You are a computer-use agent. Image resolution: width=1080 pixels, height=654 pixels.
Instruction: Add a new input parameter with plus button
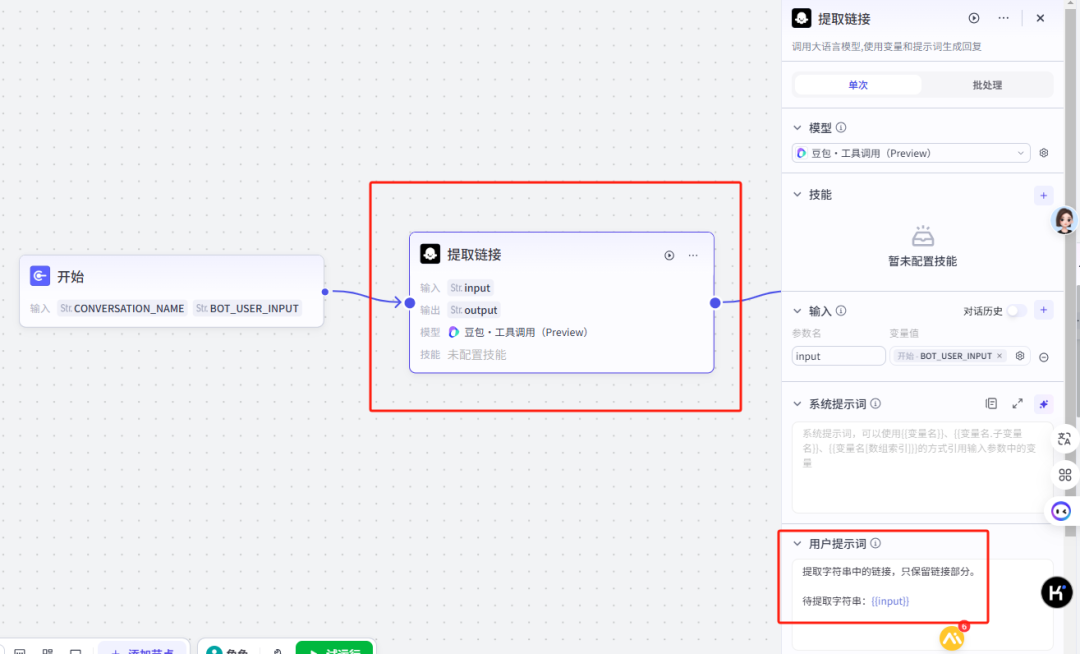1043,310
